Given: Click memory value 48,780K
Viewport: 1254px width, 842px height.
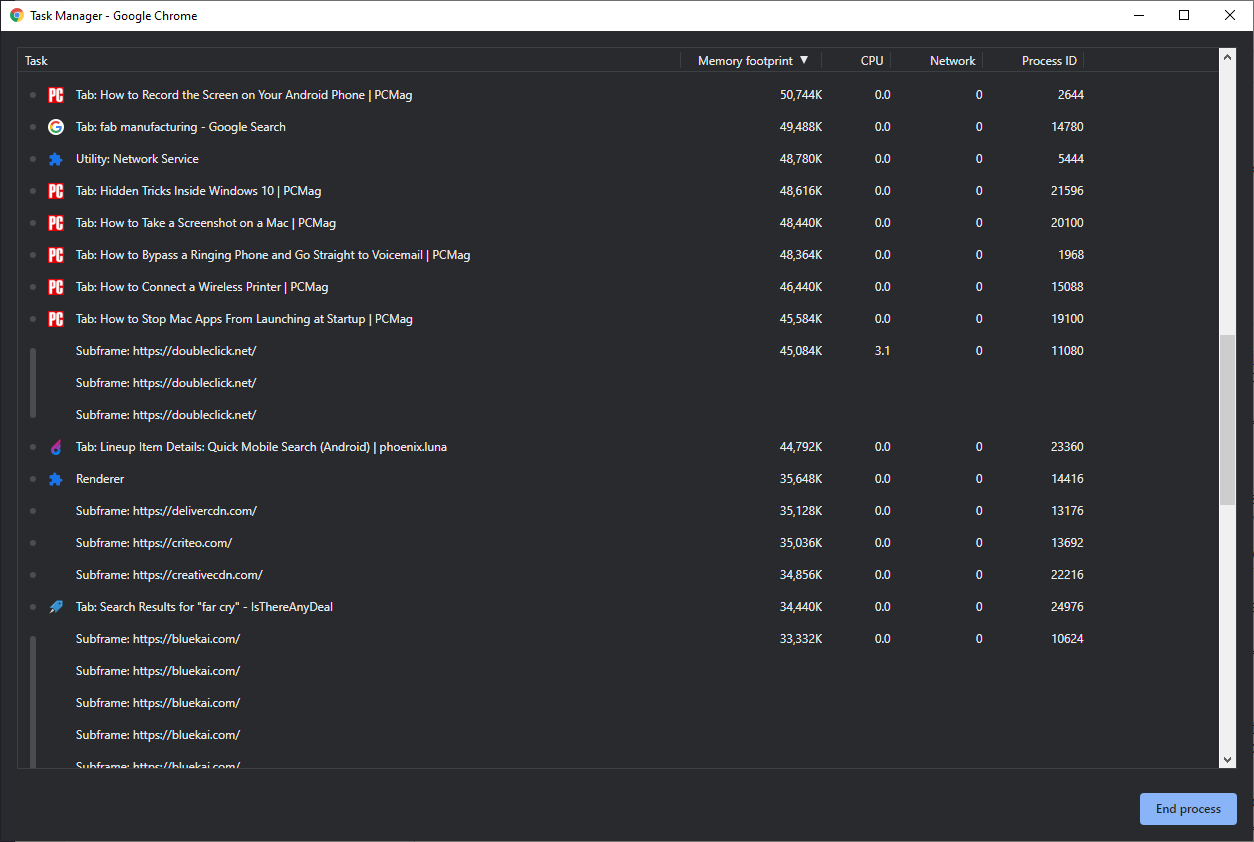Looking at the screenshot, I should point(801,159).
